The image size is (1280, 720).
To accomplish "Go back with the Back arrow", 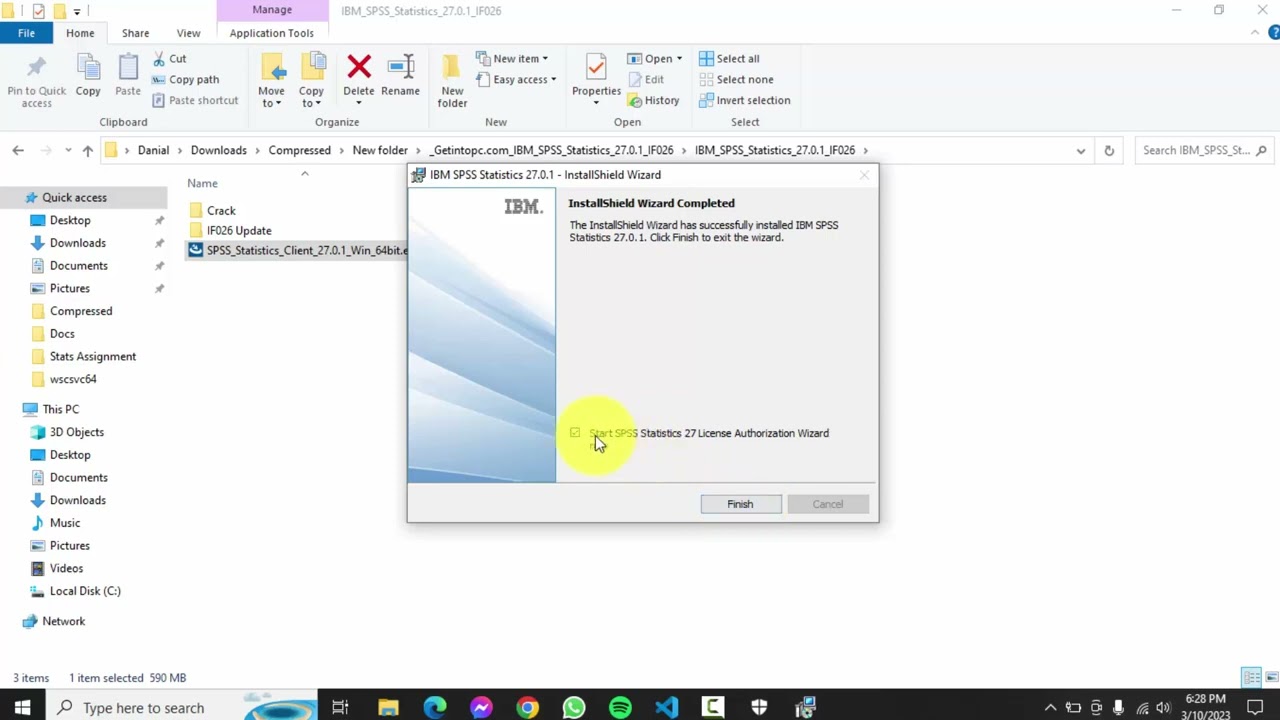I will click(18, 150).
